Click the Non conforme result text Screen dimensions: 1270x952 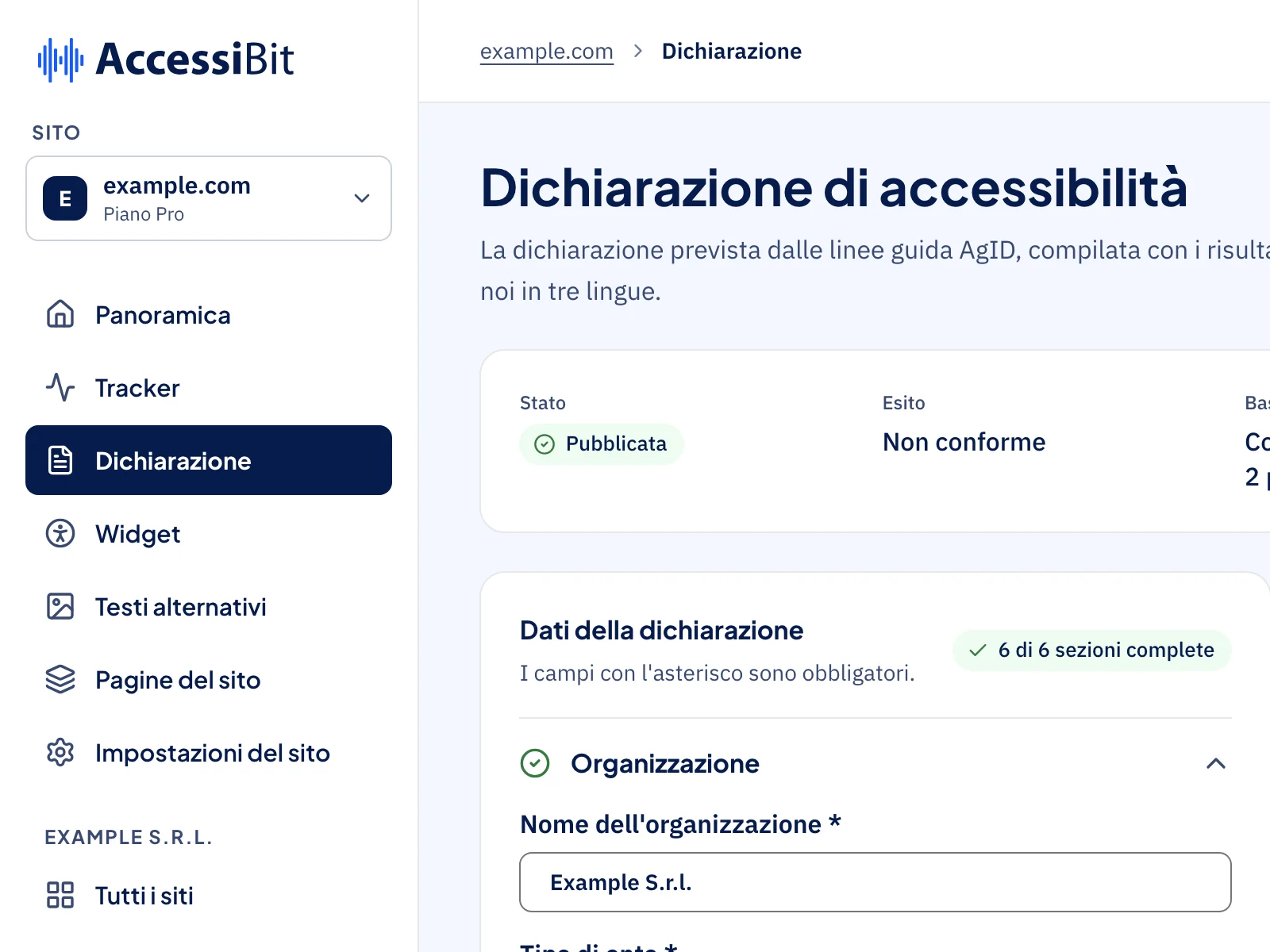(x=964, y=442)
